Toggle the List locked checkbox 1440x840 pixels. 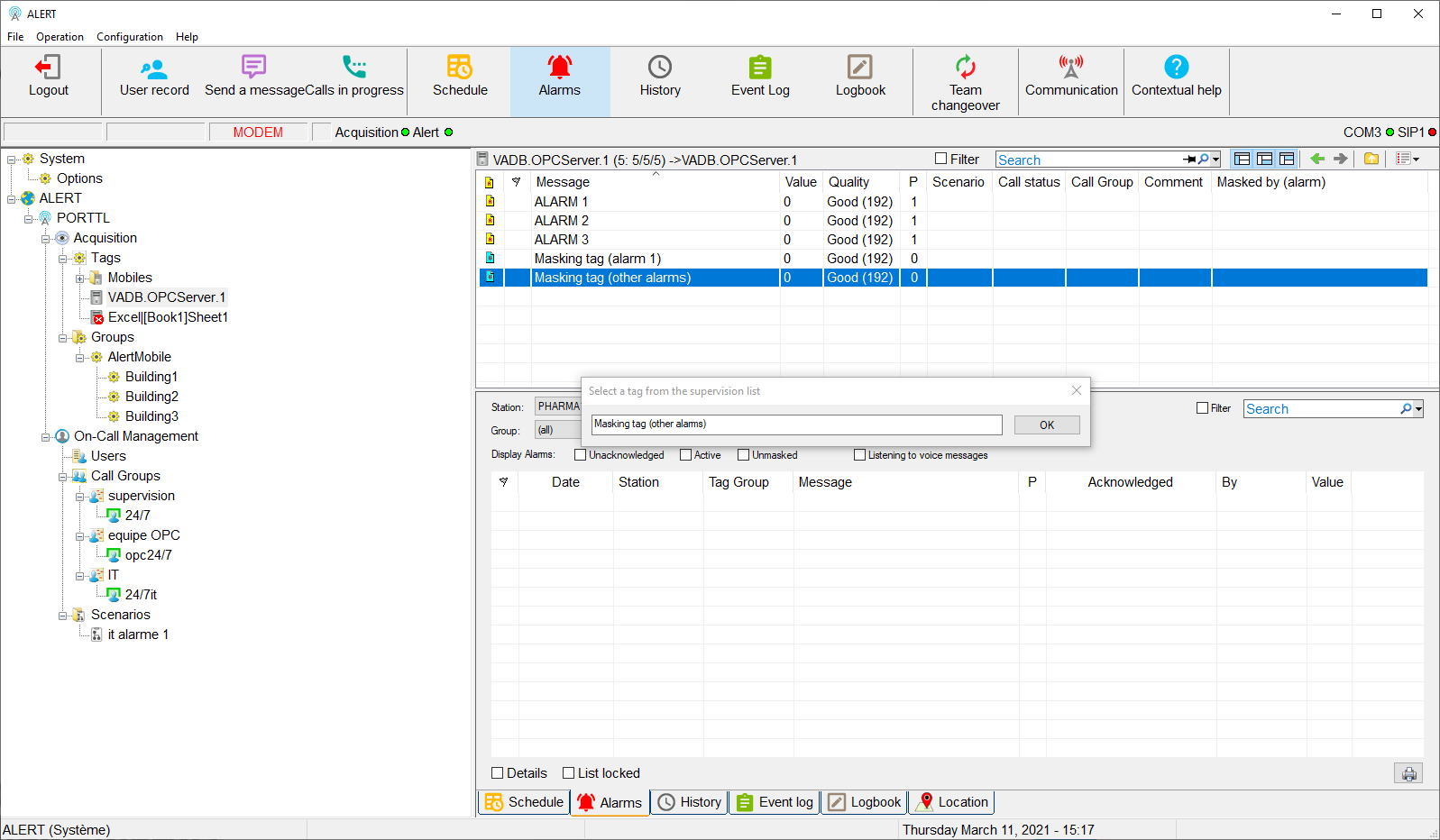pos(569,773)
